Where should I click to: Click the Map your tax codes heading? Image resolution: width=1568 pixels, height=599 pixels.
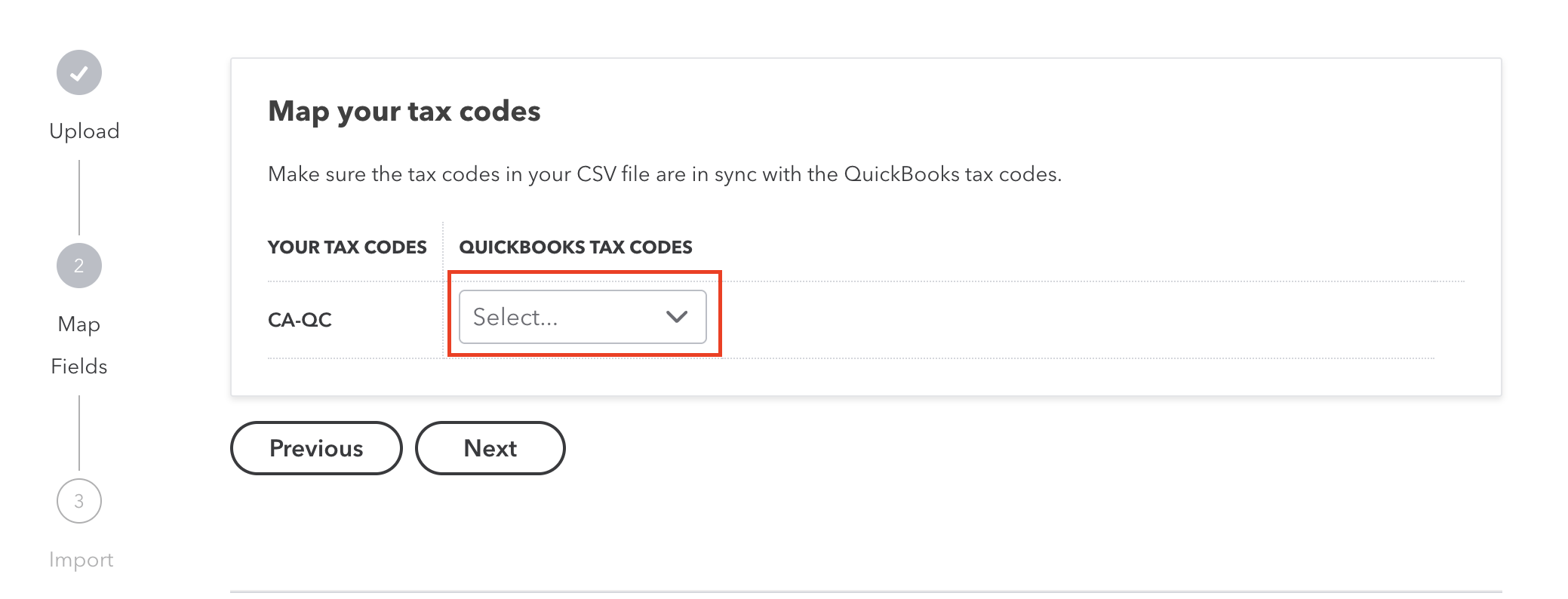tap(404, 111)
